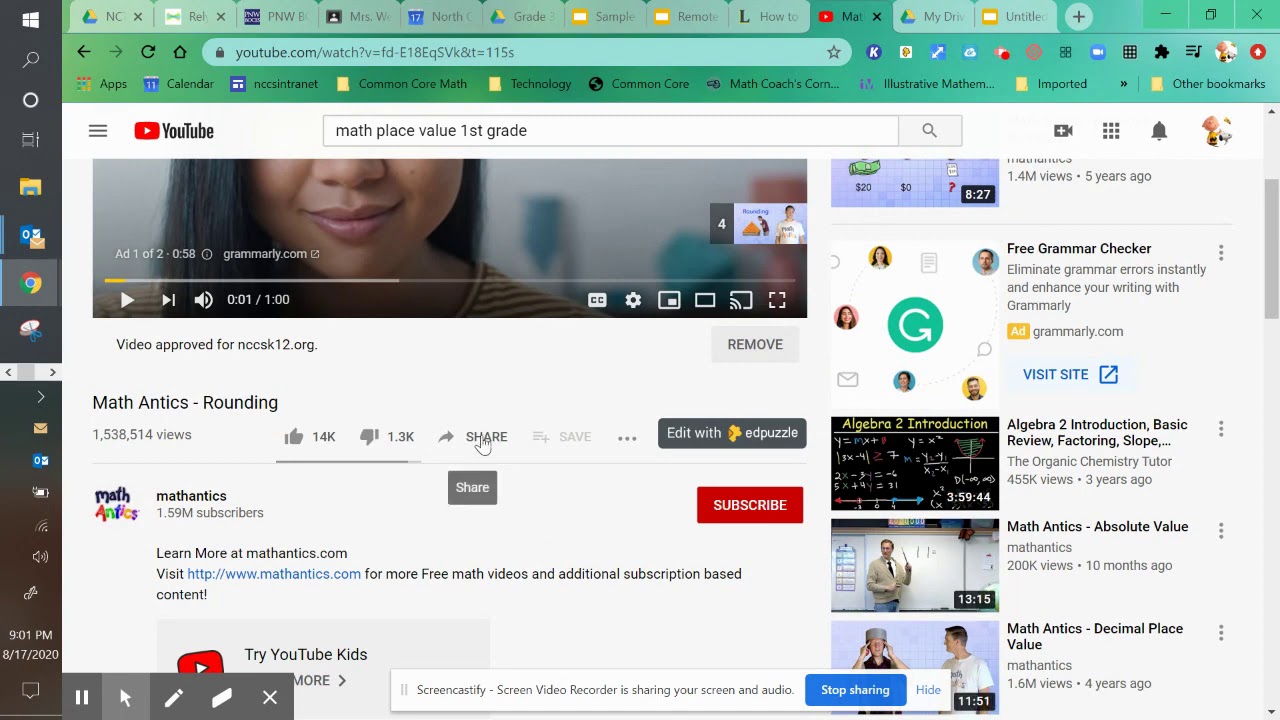Open the Math Antics - Decimal Place Value title
Screen dimensions: 1280x720
tap(1095, 636)
